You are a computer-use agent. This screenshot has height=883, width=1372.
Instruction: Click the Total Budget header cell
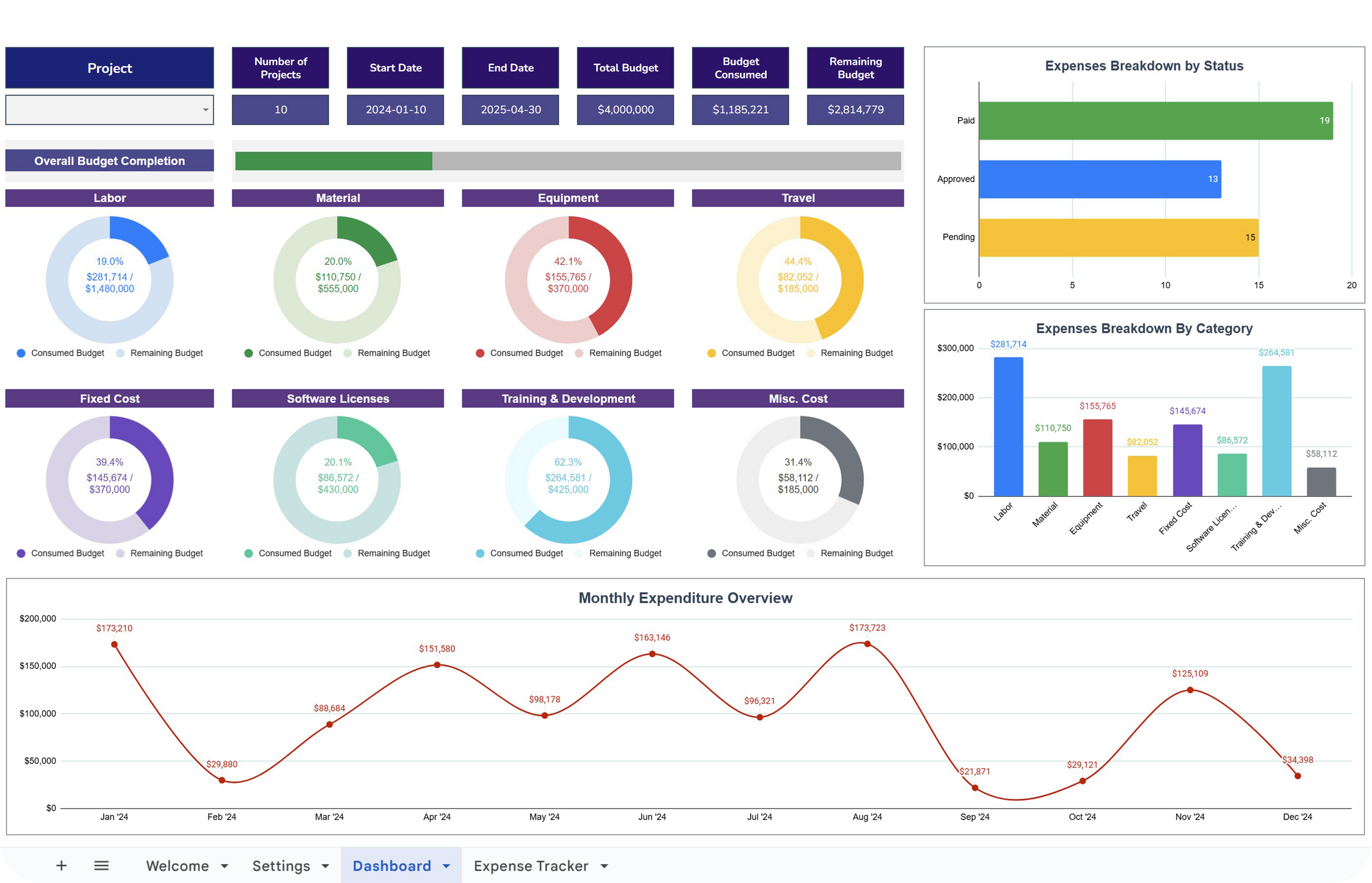click(x=625, y=68)
